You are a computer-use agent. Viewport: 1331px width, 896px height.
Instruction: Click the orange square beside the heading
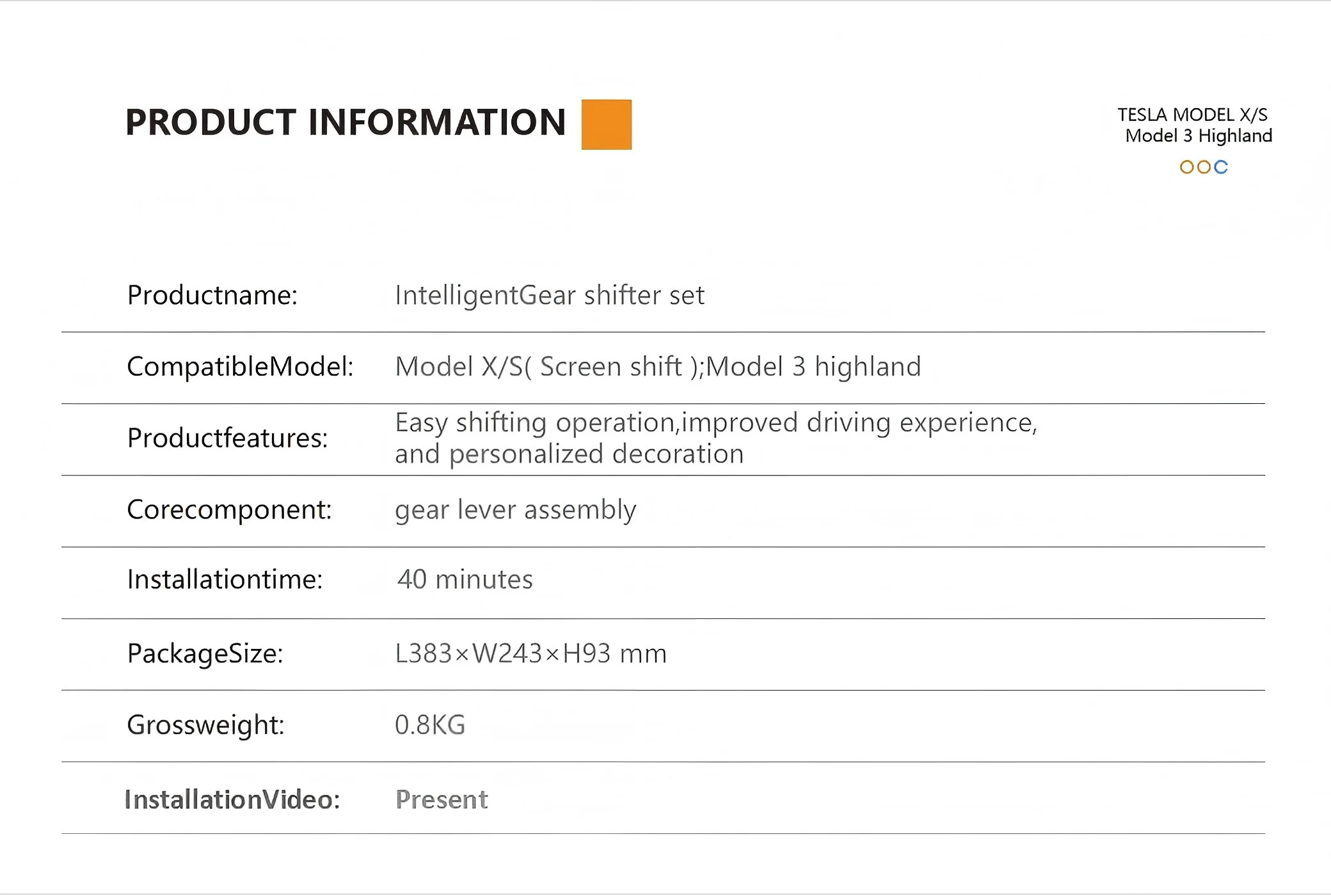tap(606, 125)
